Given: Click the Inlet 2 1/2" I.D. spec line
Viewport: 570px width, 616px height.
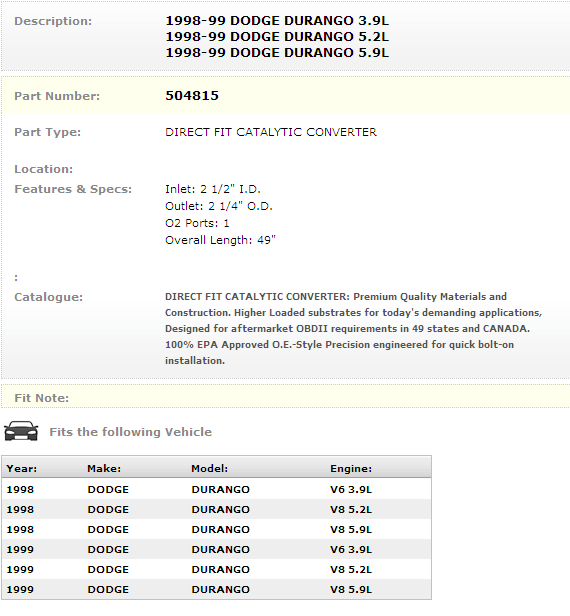Looking at the screenshot, I should [x=213, y=189].
